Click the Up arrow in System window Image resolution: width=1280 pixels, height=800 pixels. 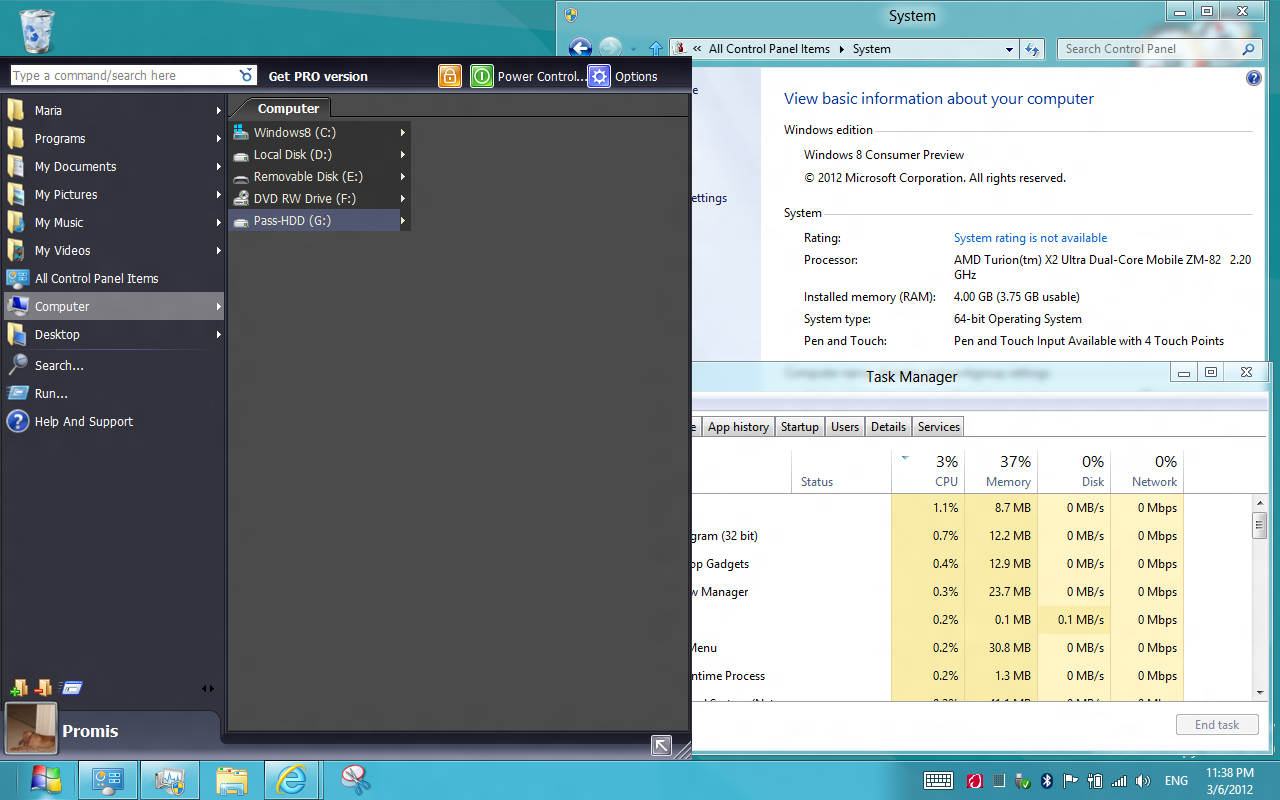tap(656, 48)
